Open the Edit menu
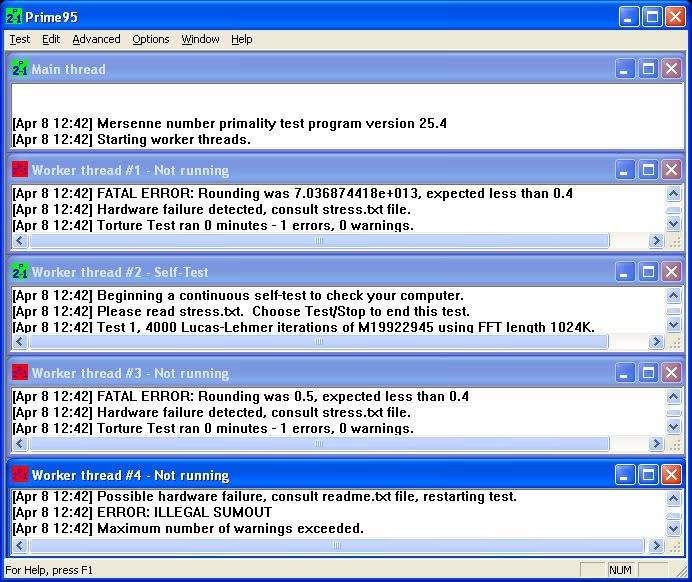Screen dimensions: 692x582 51,39
